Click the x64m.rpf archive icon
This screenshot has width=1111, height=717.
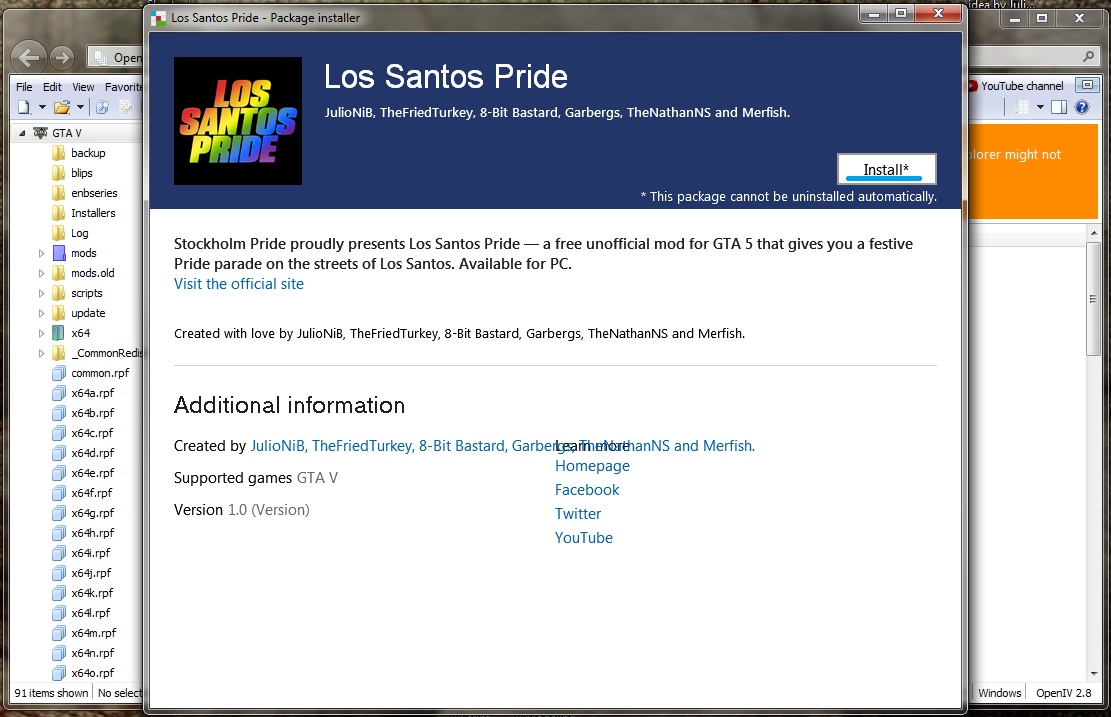click(59, 633)
